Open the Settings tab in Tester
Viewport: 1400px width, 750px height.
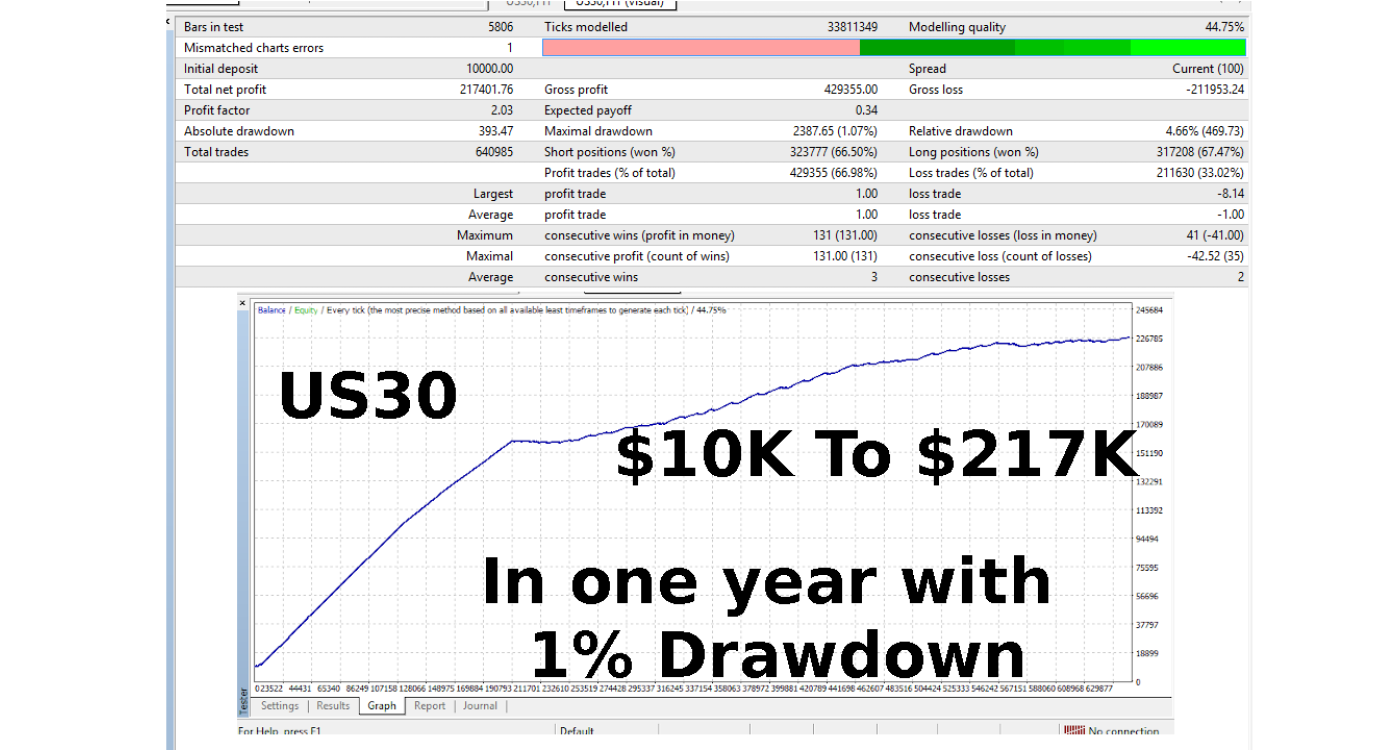[x=279, y=706]
